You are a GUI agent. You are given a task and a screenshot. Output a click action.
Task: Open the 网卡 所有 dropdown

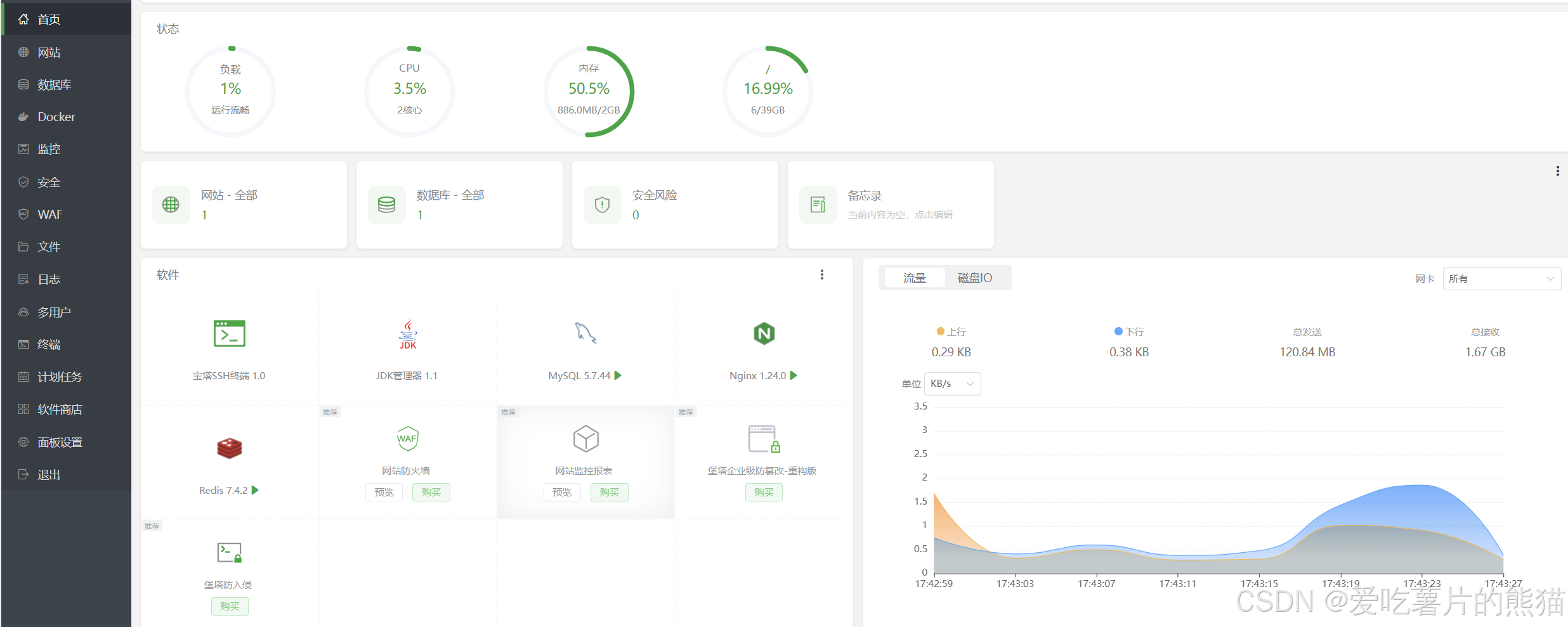[1501, 278]
